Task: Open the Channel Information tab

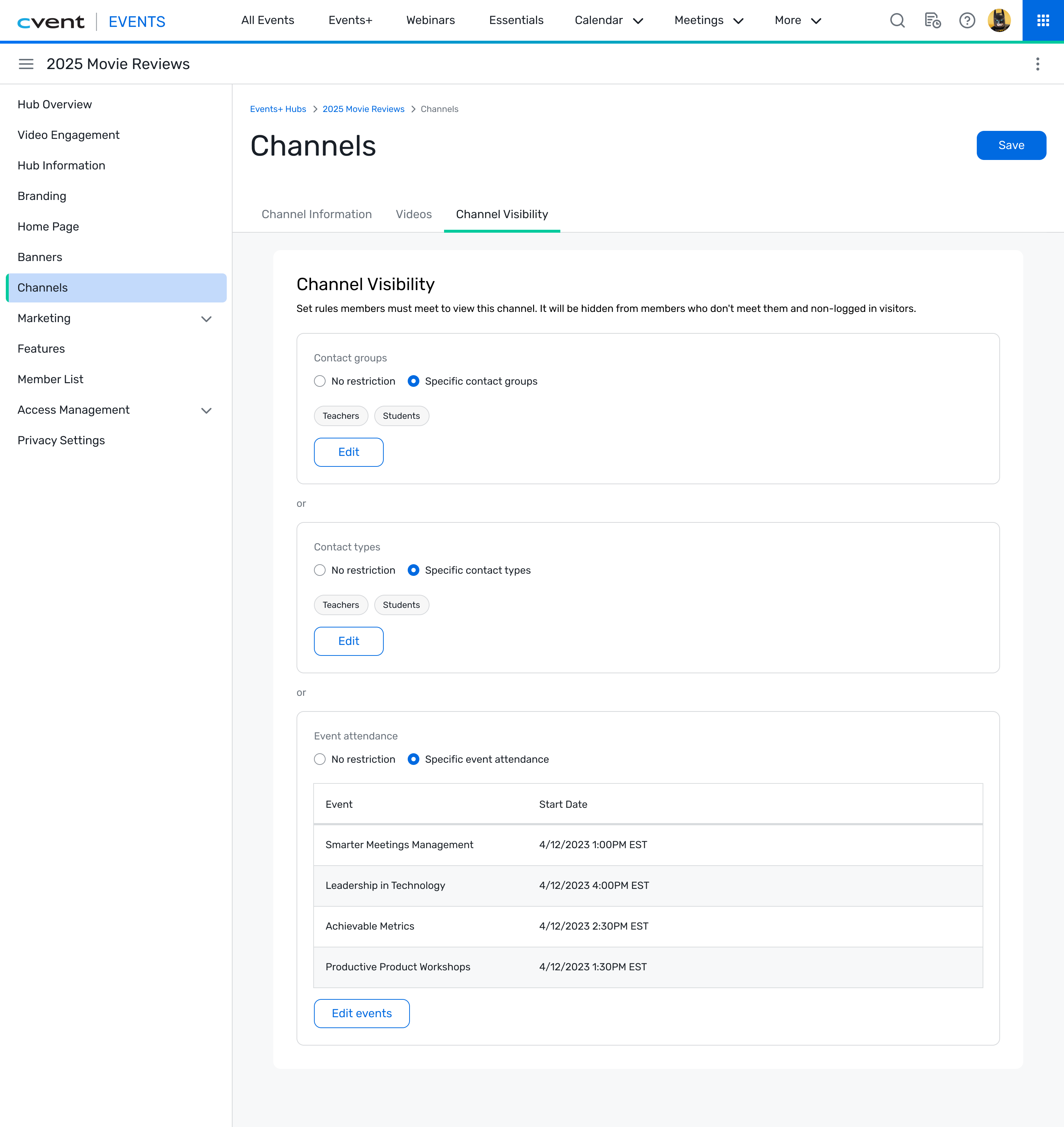Action: coord(317,214)
